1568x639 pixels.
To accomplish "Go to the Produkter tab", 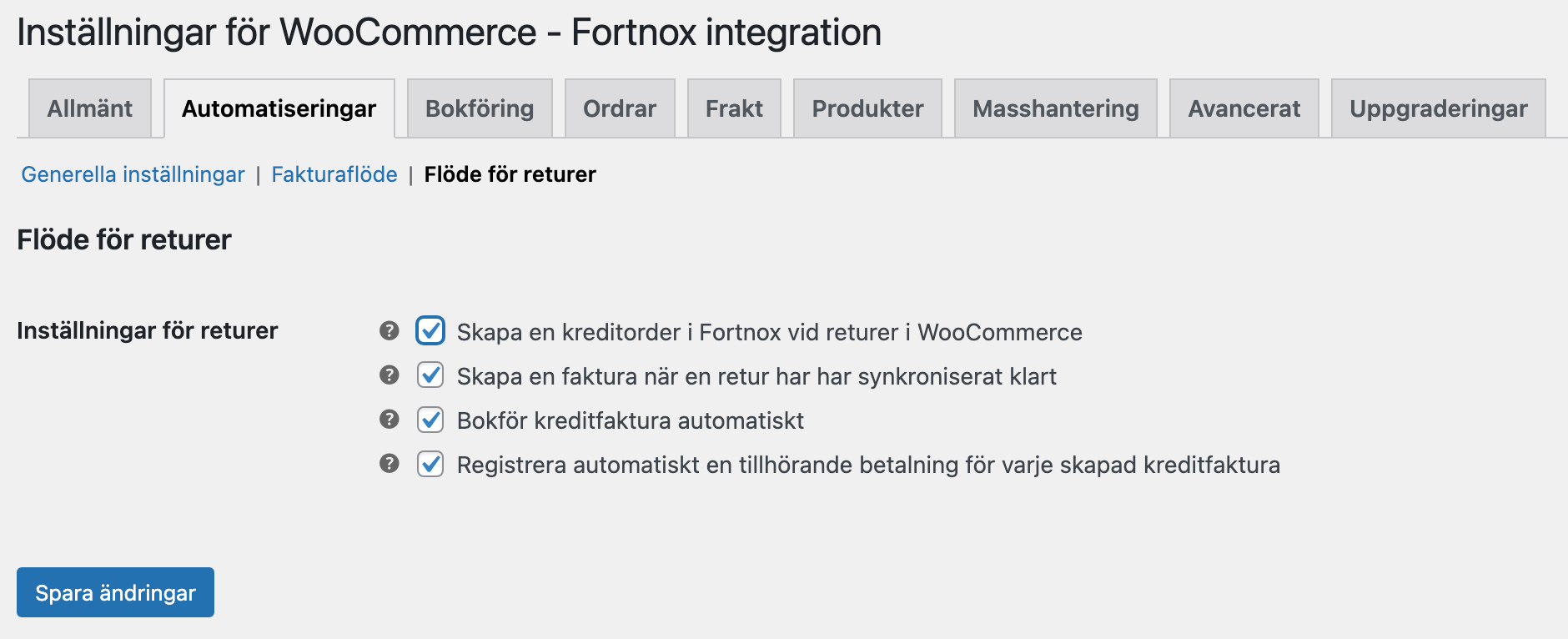I will coord(867,108).
